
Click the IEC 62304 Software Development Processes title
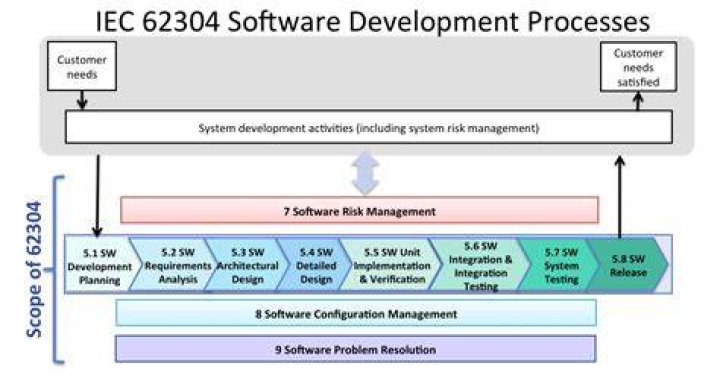(372, 21)
